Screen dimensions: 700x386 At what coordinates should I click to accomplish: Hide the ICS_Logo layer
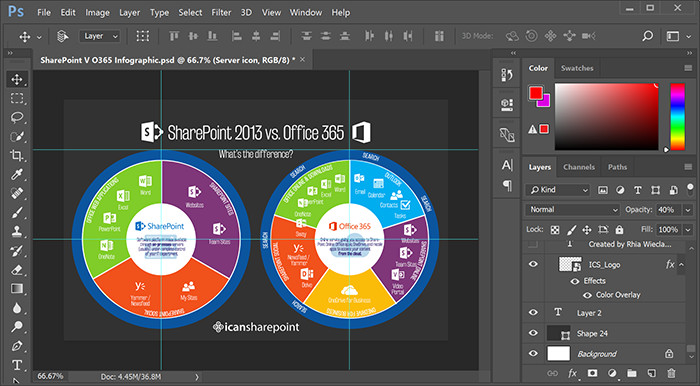[x=533, y=264]
